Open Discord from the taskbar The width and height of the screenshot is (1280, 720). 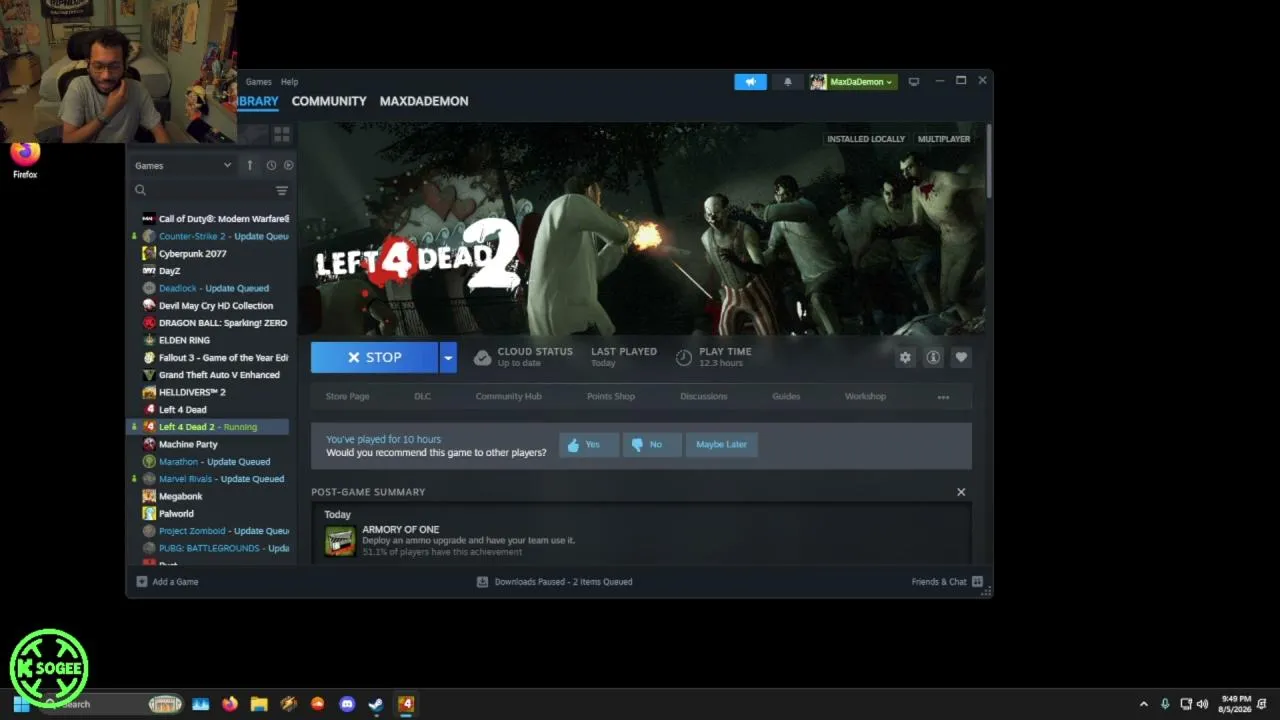(347, 704)
